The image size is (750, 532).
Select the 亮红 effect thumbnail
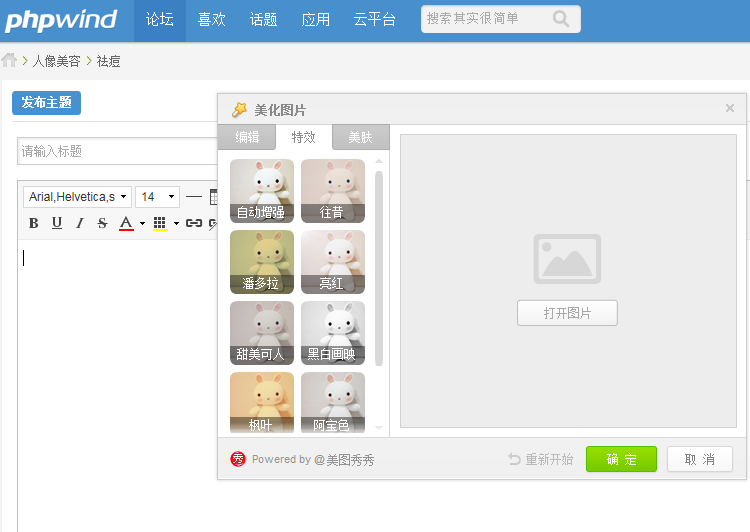333,262
